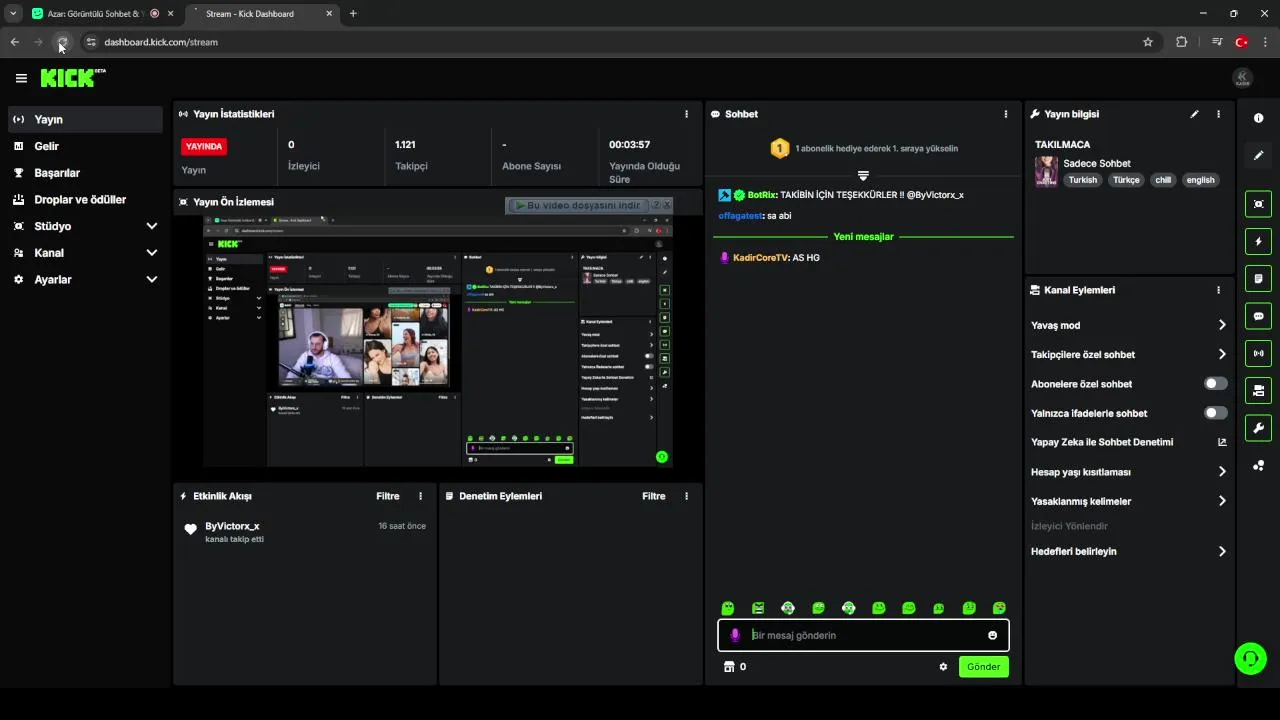Toggle the moderation log note icon in the right sidebar
This screenshot has height=720, width=1280.
coord(1258,278)
